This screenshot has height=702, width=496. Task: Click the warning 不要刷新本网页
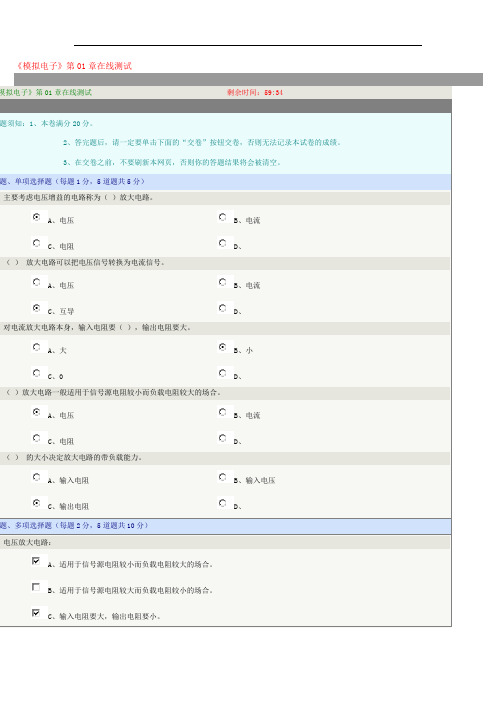(x=172, y=162)
